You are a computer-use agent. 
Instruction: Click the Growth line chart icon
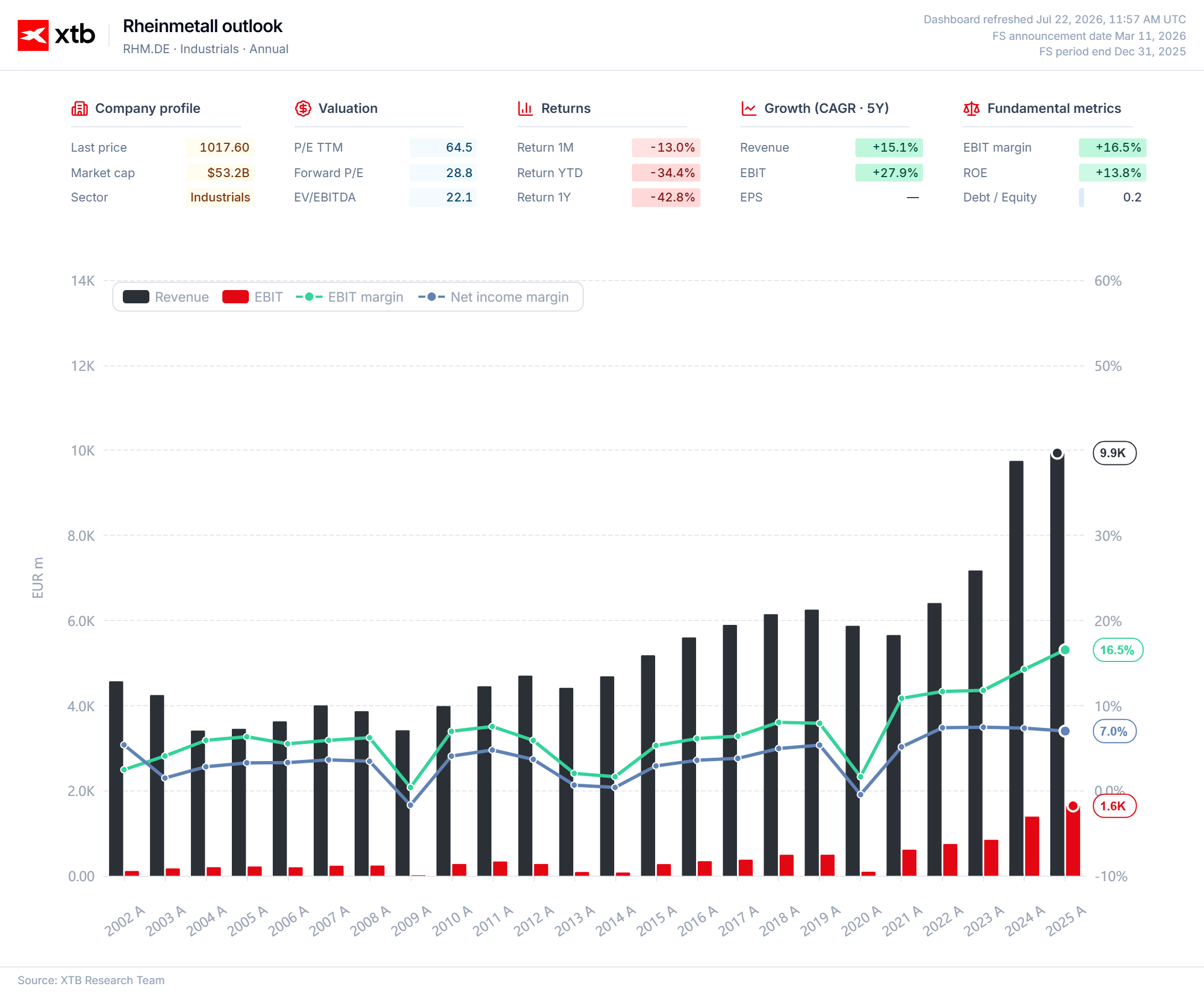tap(749, 108)
